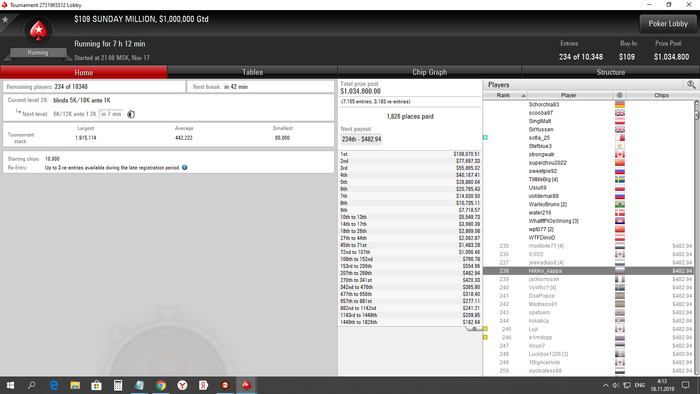The height and width of the screenshot is (394, 700).
Task: Click the yellow marker beside Luji
Action: pos(485,329)
